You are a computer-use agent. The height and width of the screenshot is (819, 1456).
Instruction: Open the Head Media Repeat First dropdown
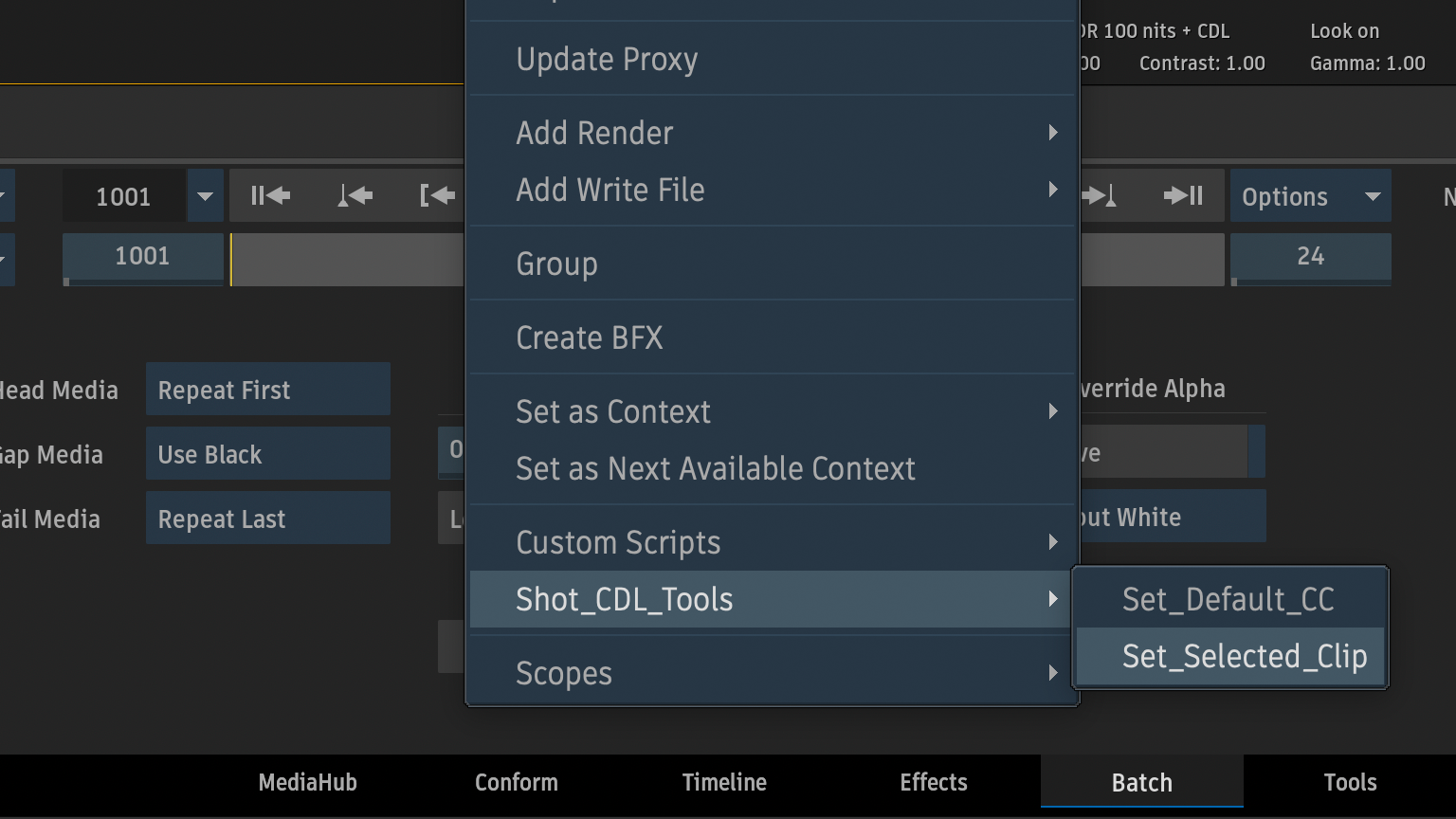(267, 390)
